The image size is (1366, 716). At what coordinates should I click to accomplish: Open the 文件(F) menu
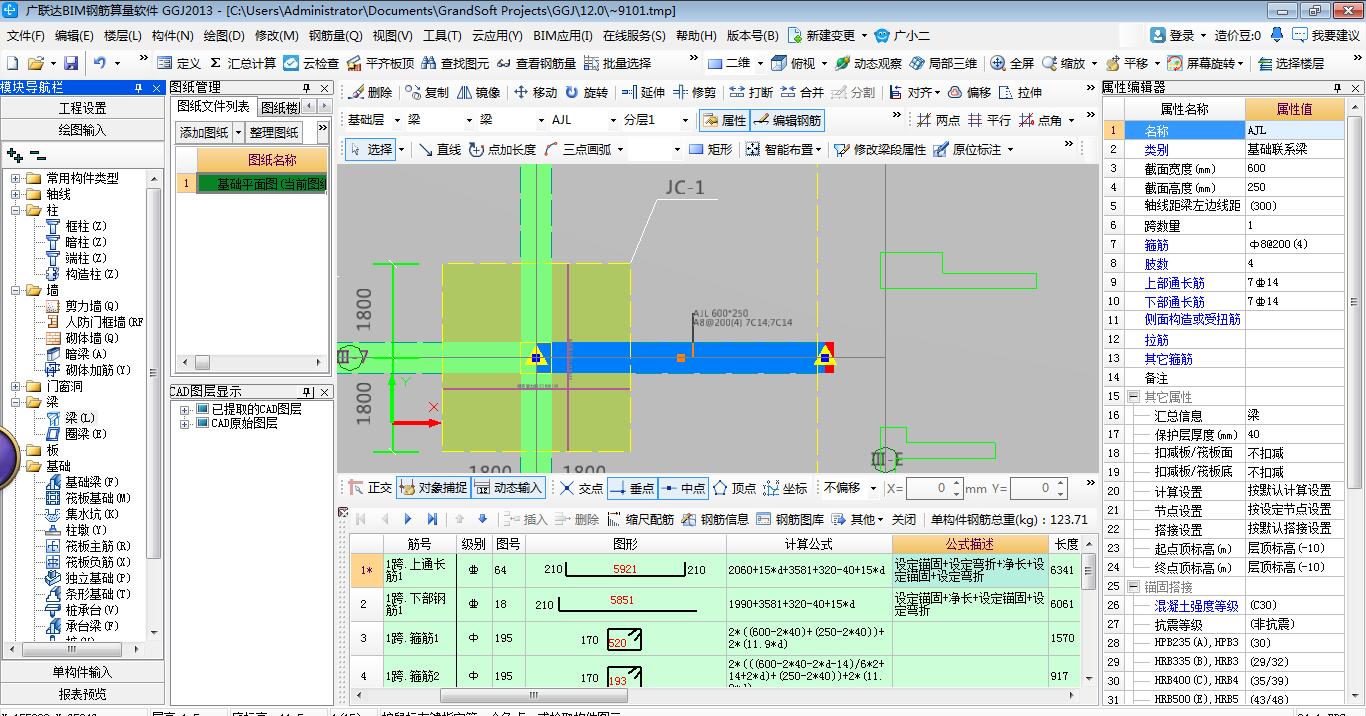pyautogui.click(x=25, y=35)
